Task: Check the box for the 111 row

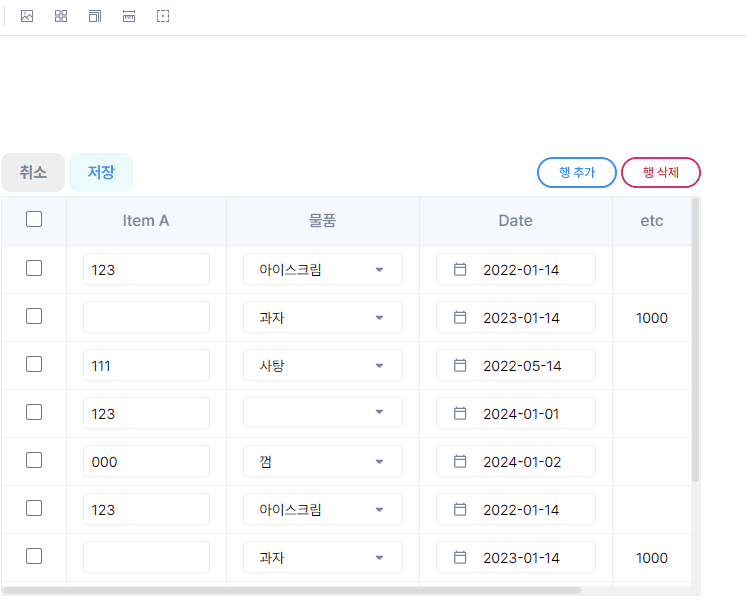Action: [x=34, y=364]
